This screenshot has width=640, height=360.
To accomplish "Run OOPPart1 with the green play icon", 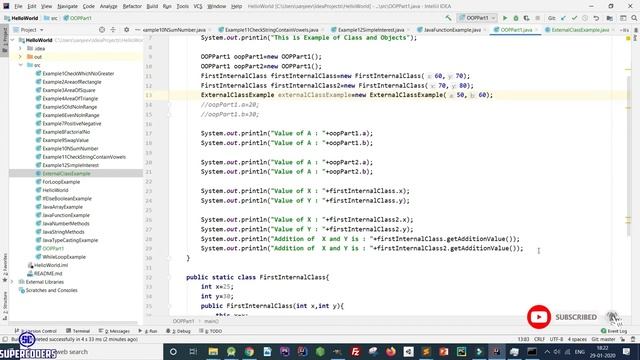I will coord(505,18).
